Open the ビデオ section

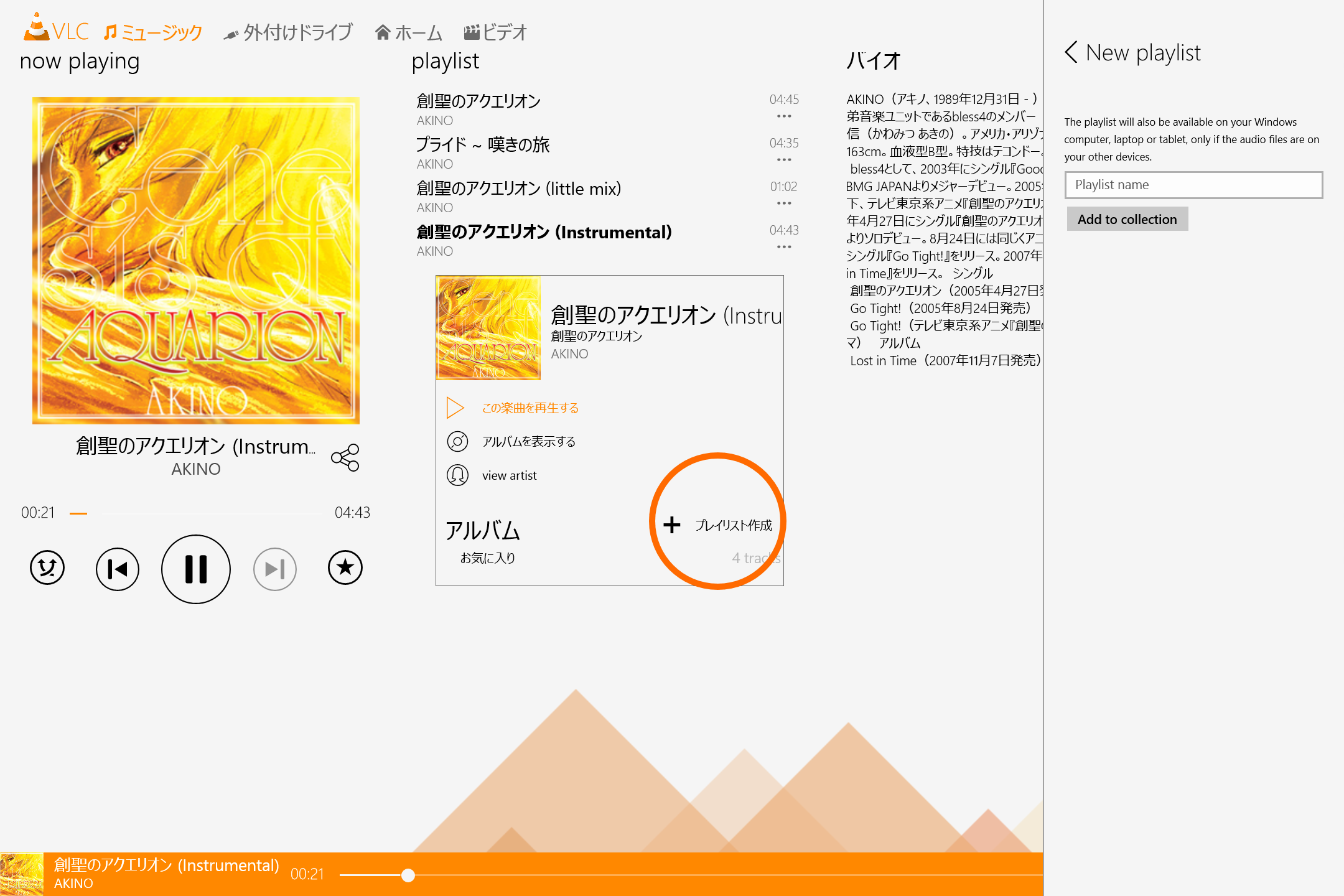coord(495,32)
